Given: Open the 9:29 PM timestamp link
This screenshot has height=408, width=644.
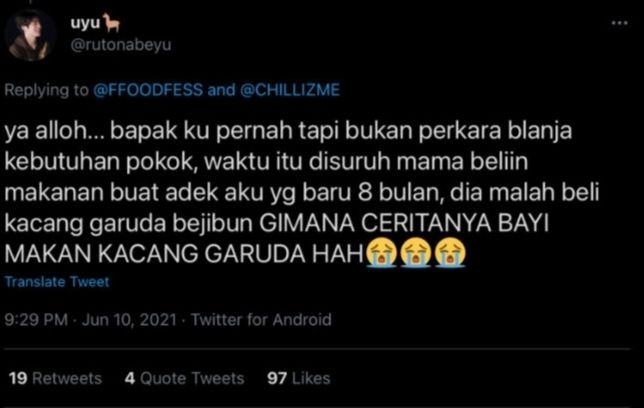Looking at the screenshot, I should [36, 320].
